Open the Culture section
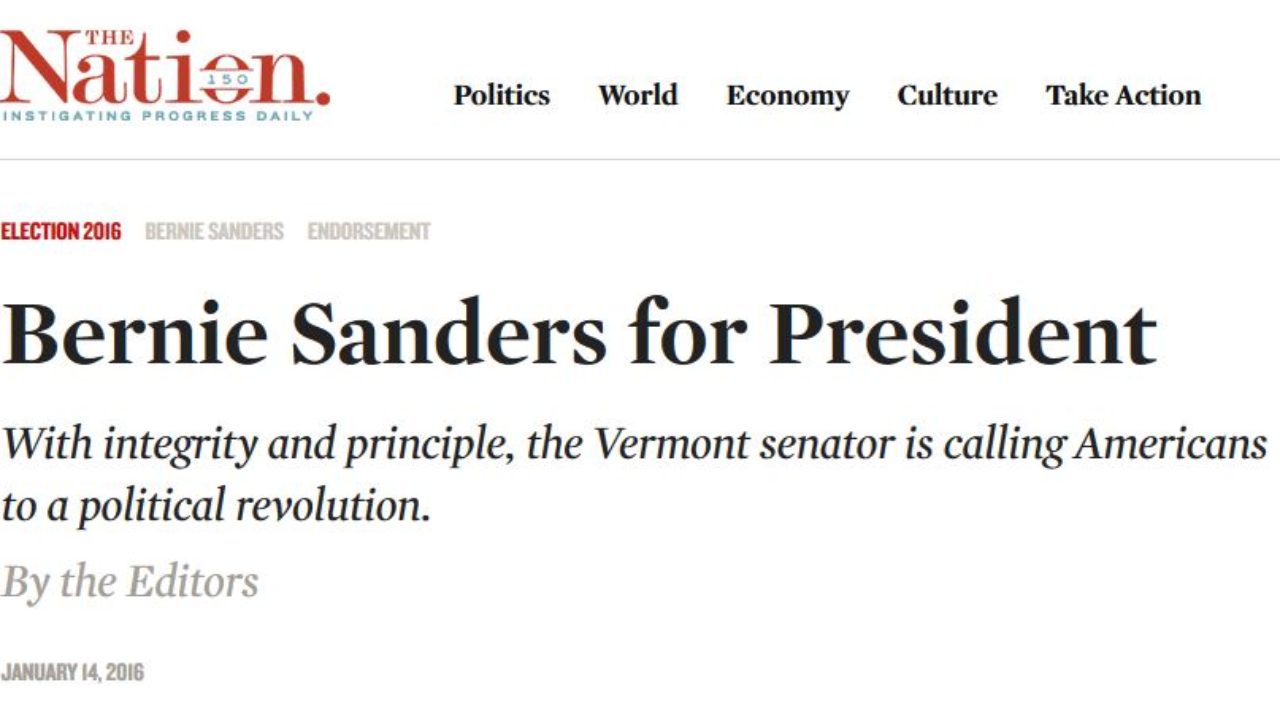The height and width of the screenshot is (720, 1280). point(947,96)
